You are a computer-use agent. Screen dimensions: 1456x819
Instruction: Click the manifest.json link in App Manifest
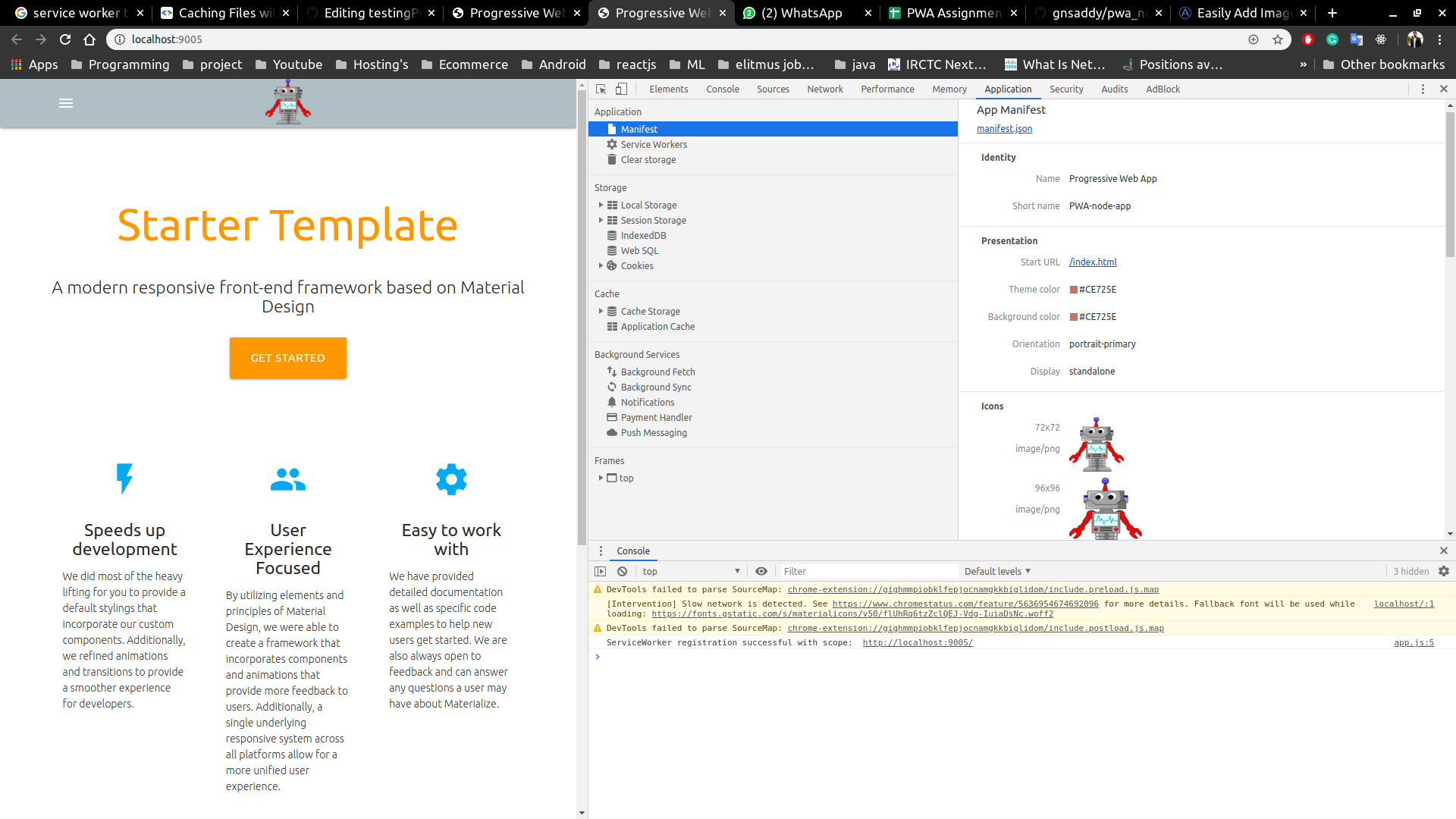(x=1004, y=128)
